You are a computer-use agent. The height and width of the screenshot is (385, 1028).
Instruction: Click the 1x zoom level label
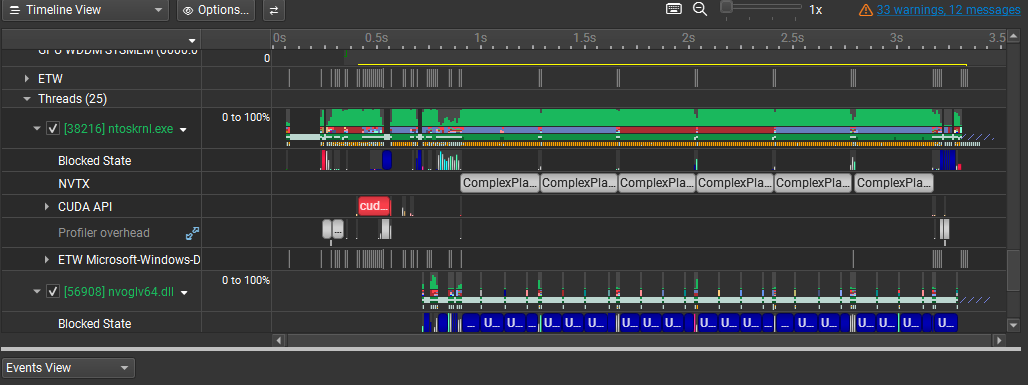point(816,10)
